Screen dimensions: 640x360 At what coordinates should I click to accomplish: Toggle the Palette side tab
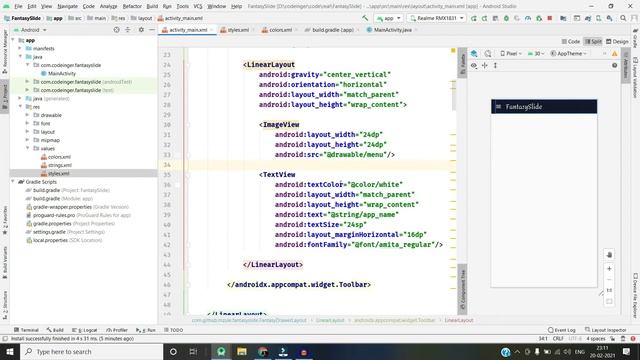click(462, 64)
